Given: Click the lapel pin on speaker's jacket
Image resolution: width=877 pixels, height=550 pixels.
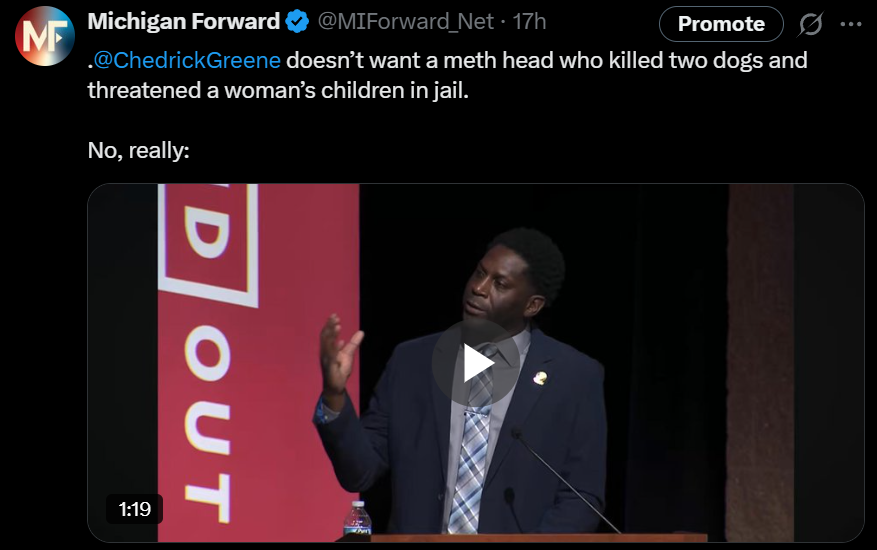Looking at the screenshot, I should tap(540, 379).
